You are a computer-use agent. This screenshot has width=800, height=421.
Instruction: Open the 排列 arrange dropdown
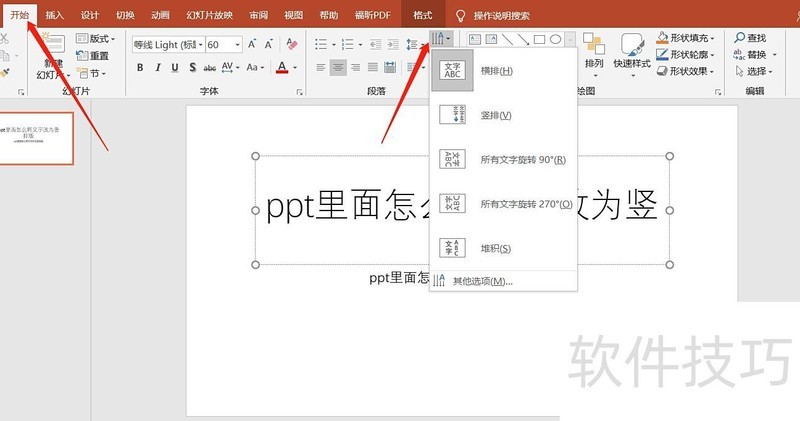tap(594, 55)
